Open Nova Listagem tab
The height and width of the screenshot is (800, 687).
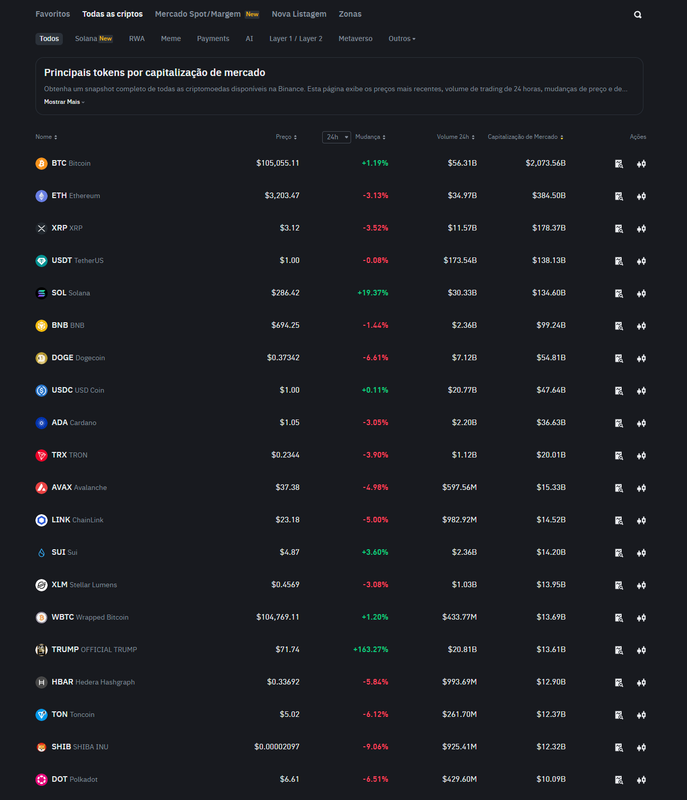pos(299,14)
